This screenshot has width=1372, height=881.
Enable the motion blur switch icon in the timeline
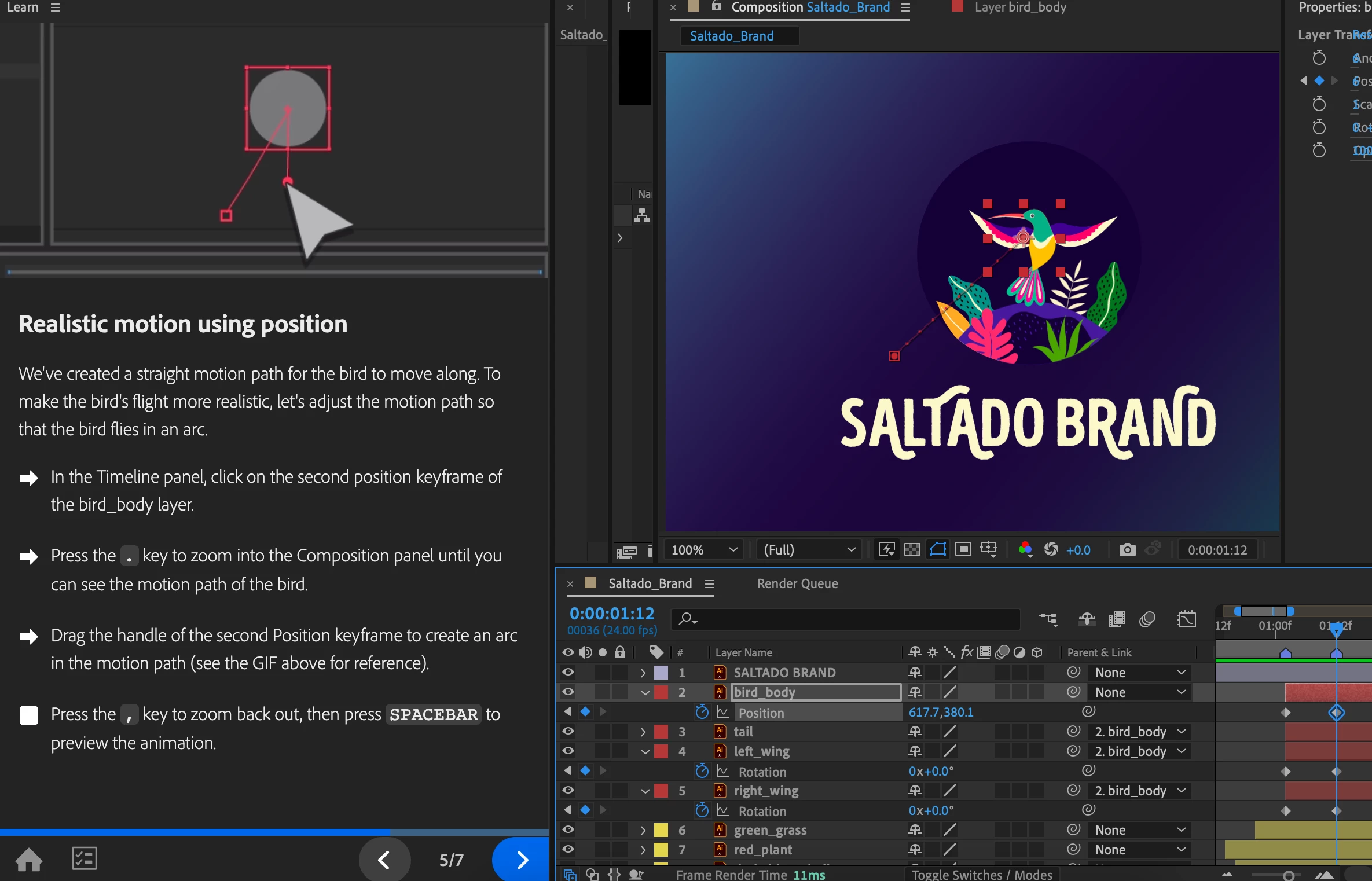[1147, 619]
